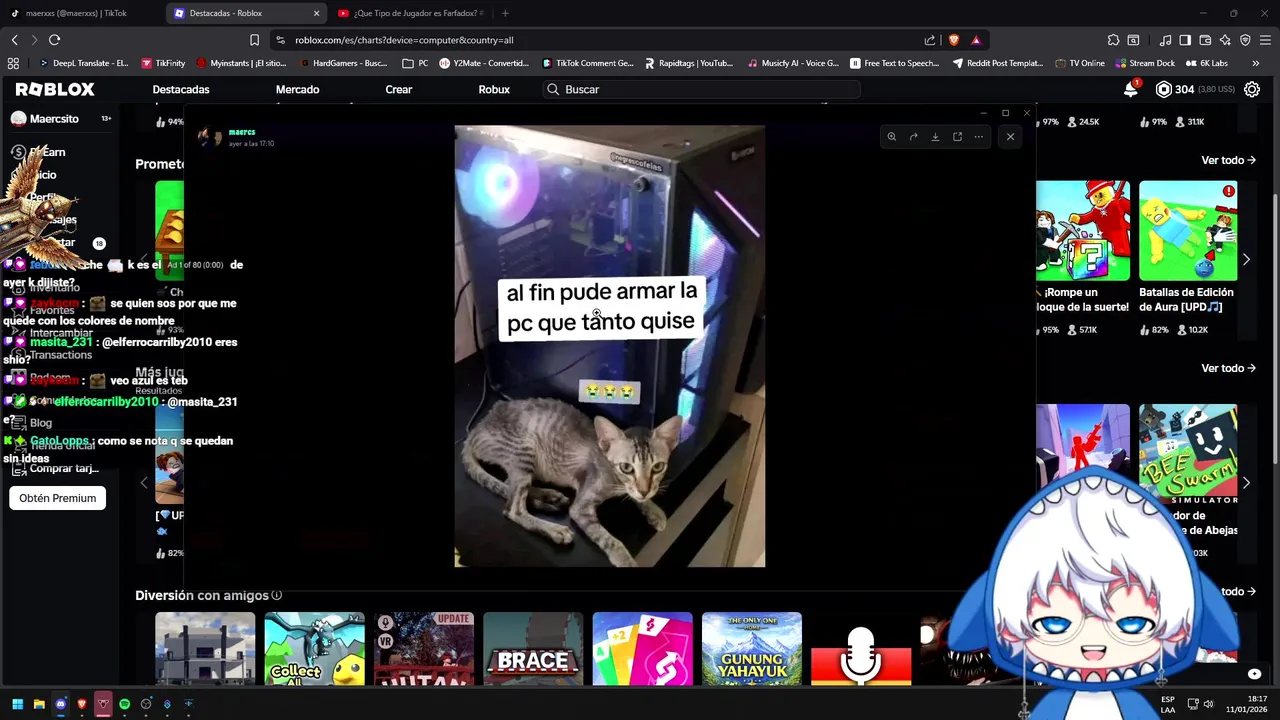
Task: Open Brave media music note icon
Action: coord(1165,40)
